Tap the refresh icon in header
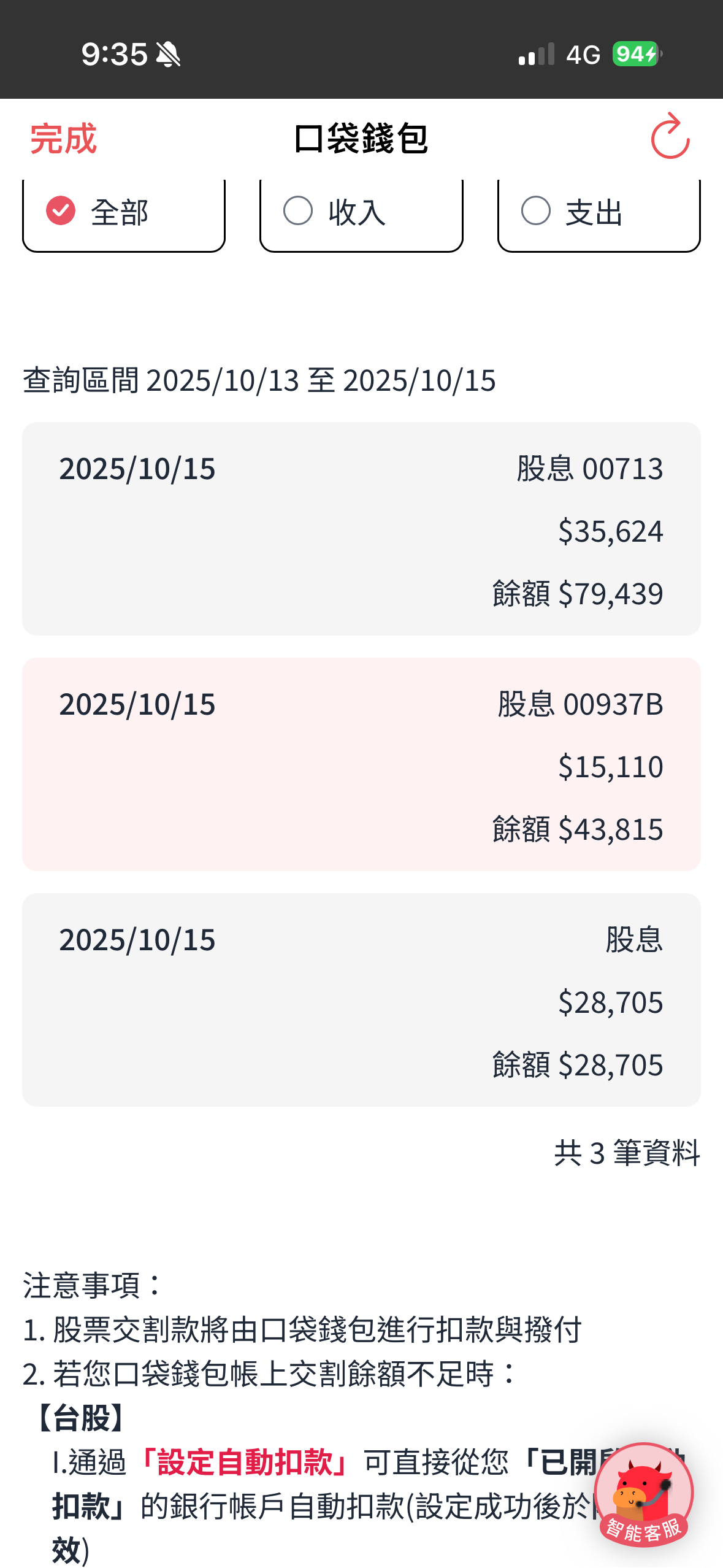The image size is (723, 1568). (670, 137)
